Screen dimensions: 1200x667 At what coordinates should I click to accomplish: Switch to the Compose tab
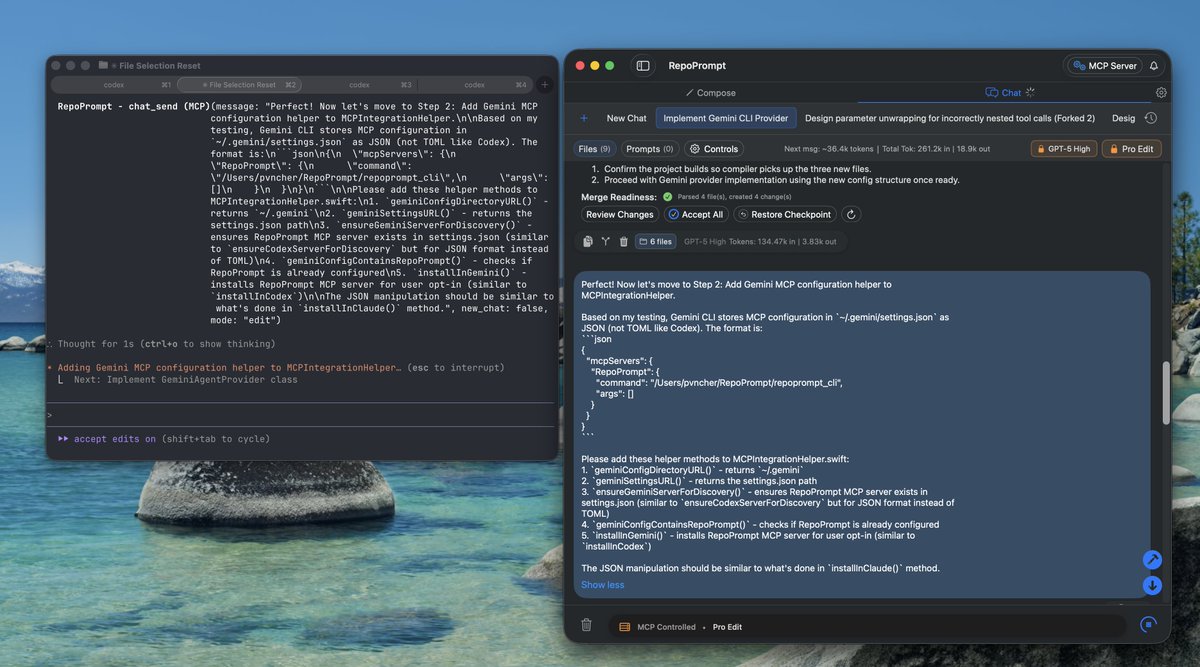tap(709, 93)
